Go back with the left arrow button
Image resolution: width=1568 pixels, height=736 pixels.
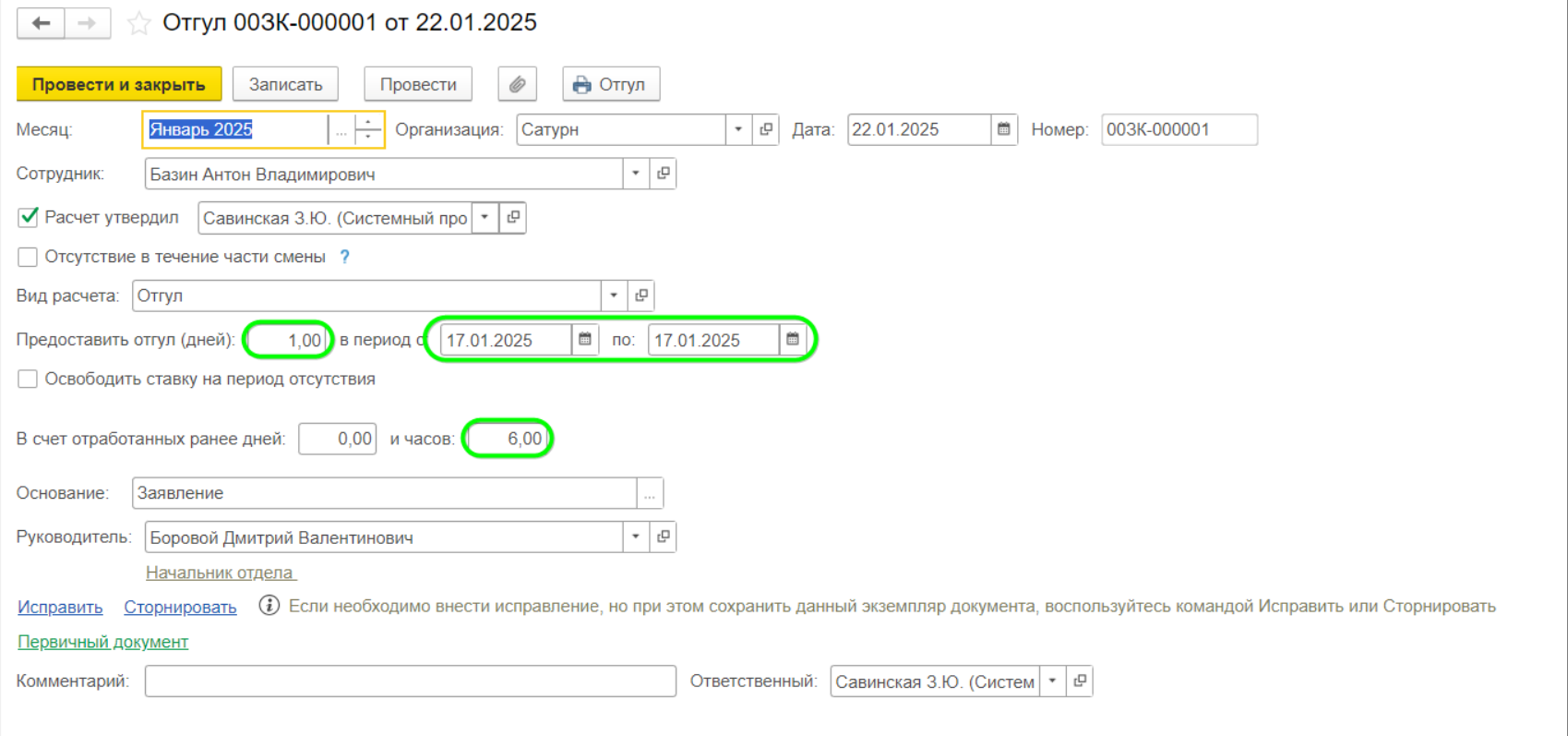(x=41, y=23)
